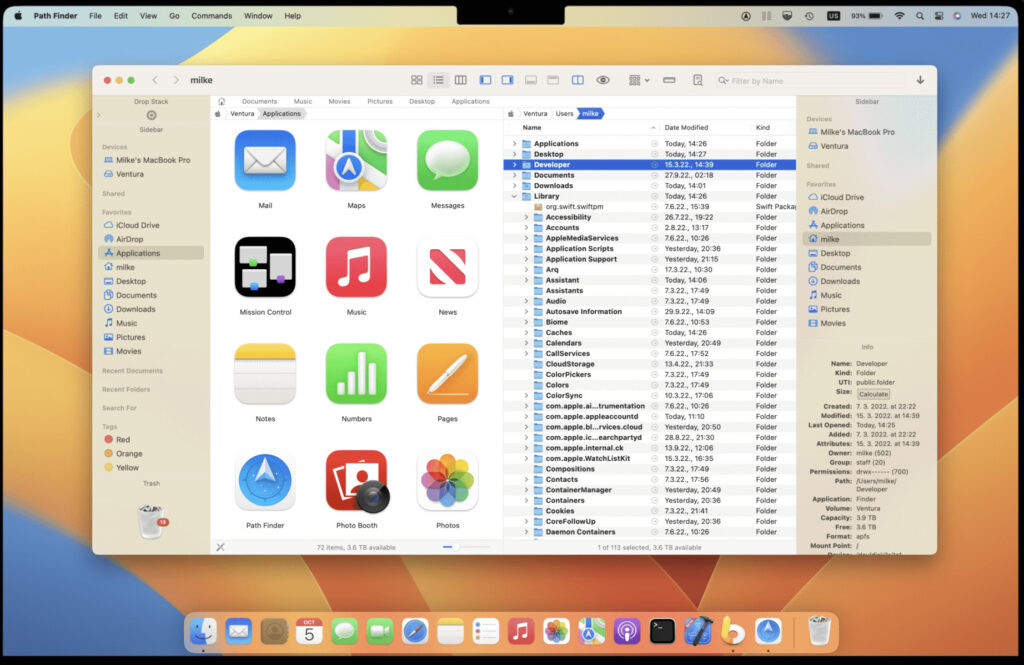Open the grid view options dropdown

(640, 80)
